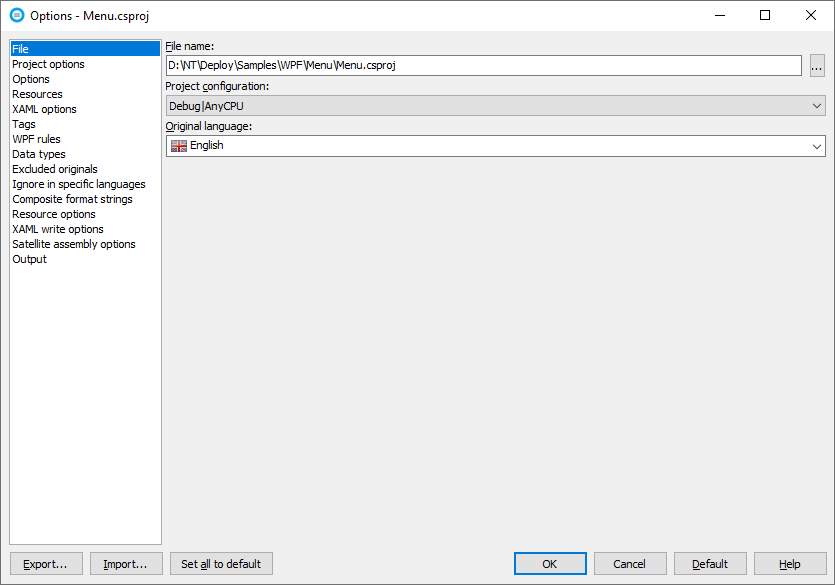Expand Project configuration dropdown
Image resolution: width=835 pixels, height=585 pixels.
496,105
